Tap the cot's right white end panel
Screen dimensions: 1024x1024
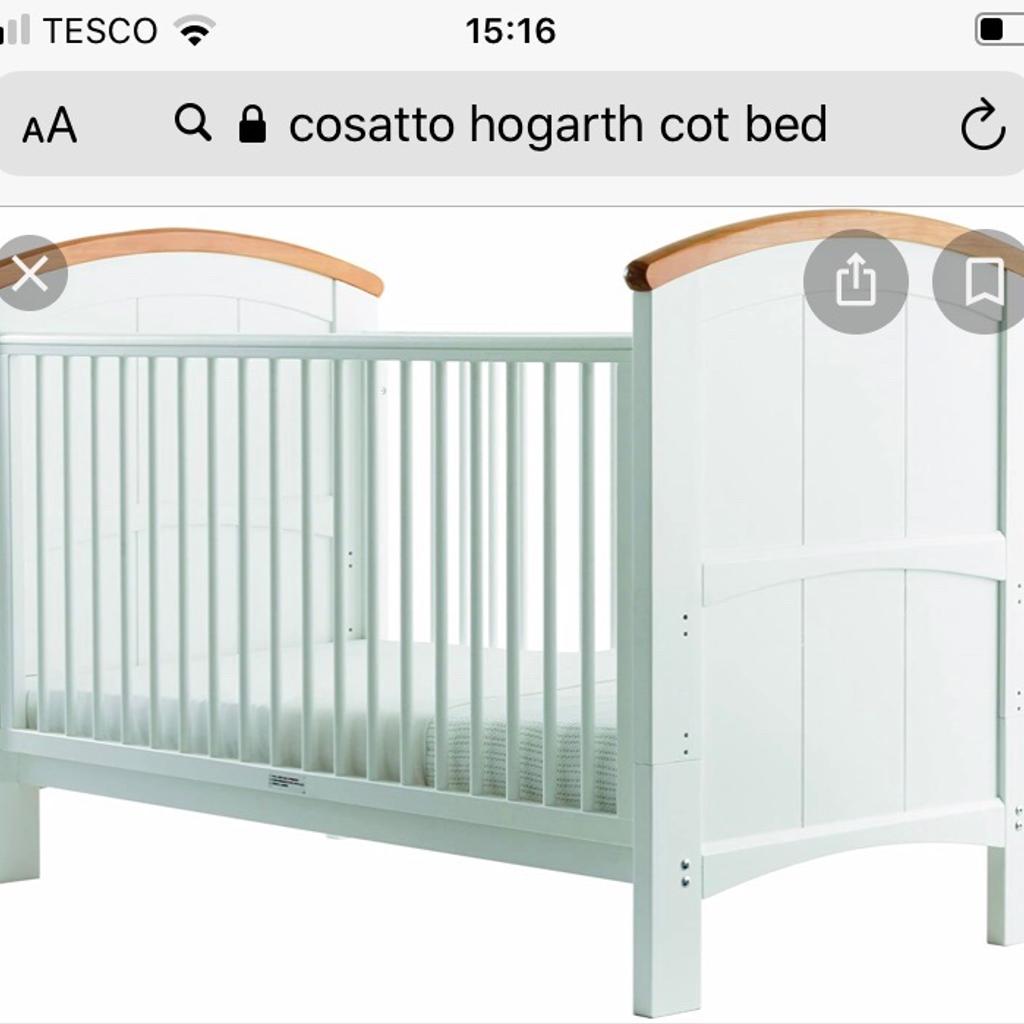pyautogui.click(x=849, y=562)
